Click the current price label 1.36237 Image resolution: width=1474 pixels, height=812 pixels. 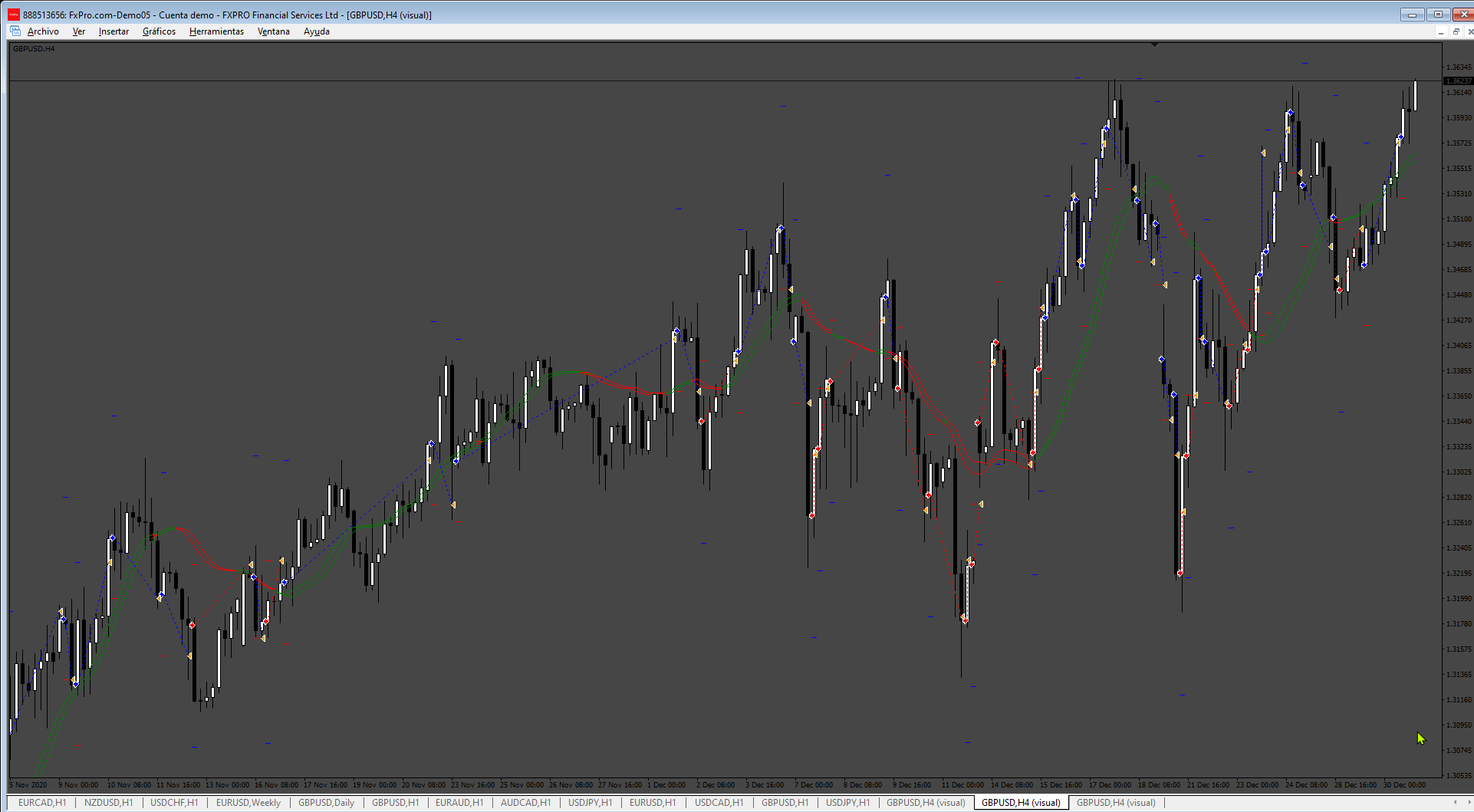1458,81
